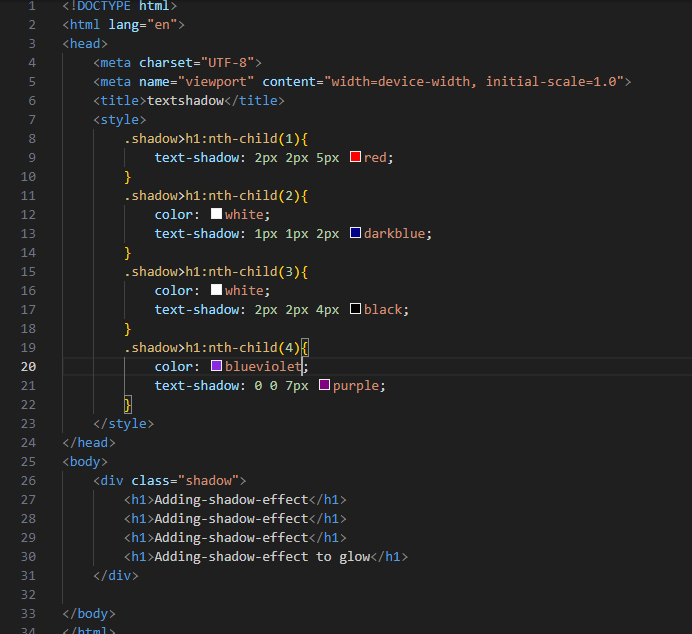Click the 'to glow' heading text on line 30
The image size is (692, 634).
[343, 557]
